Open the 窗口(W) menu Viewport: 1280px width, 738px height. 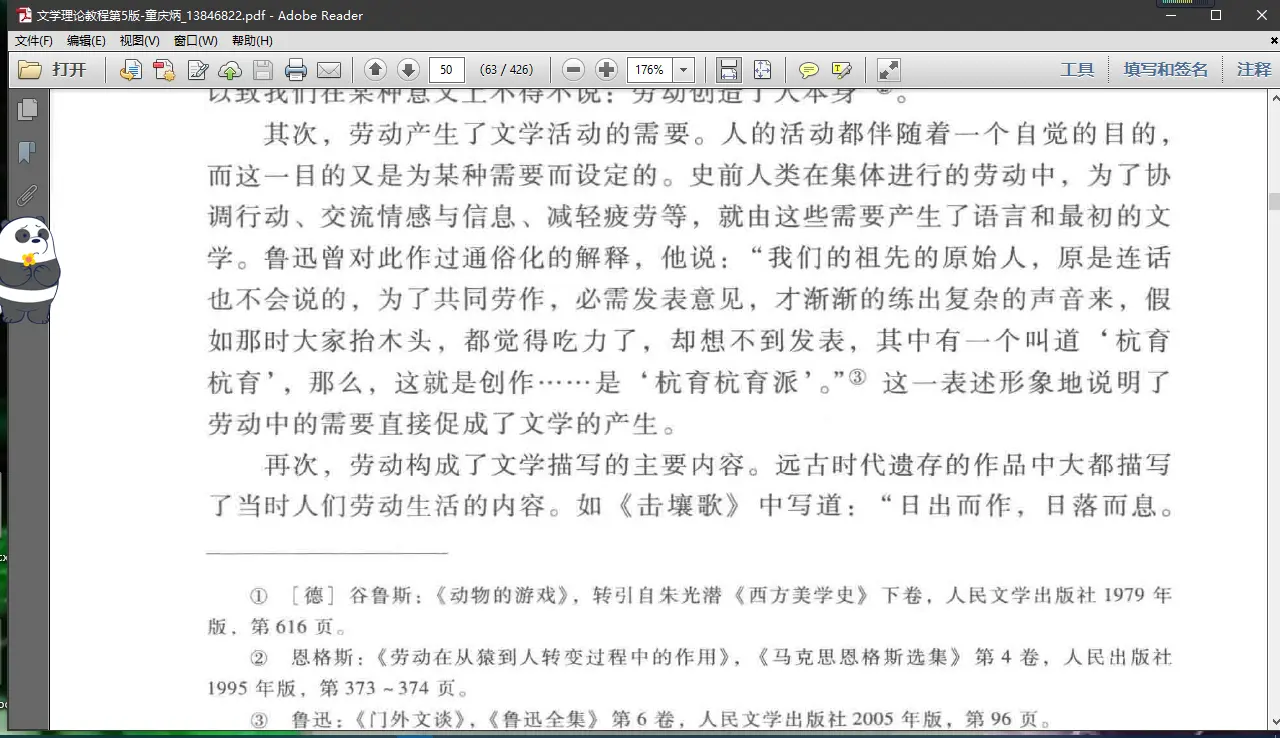(195, 41)
